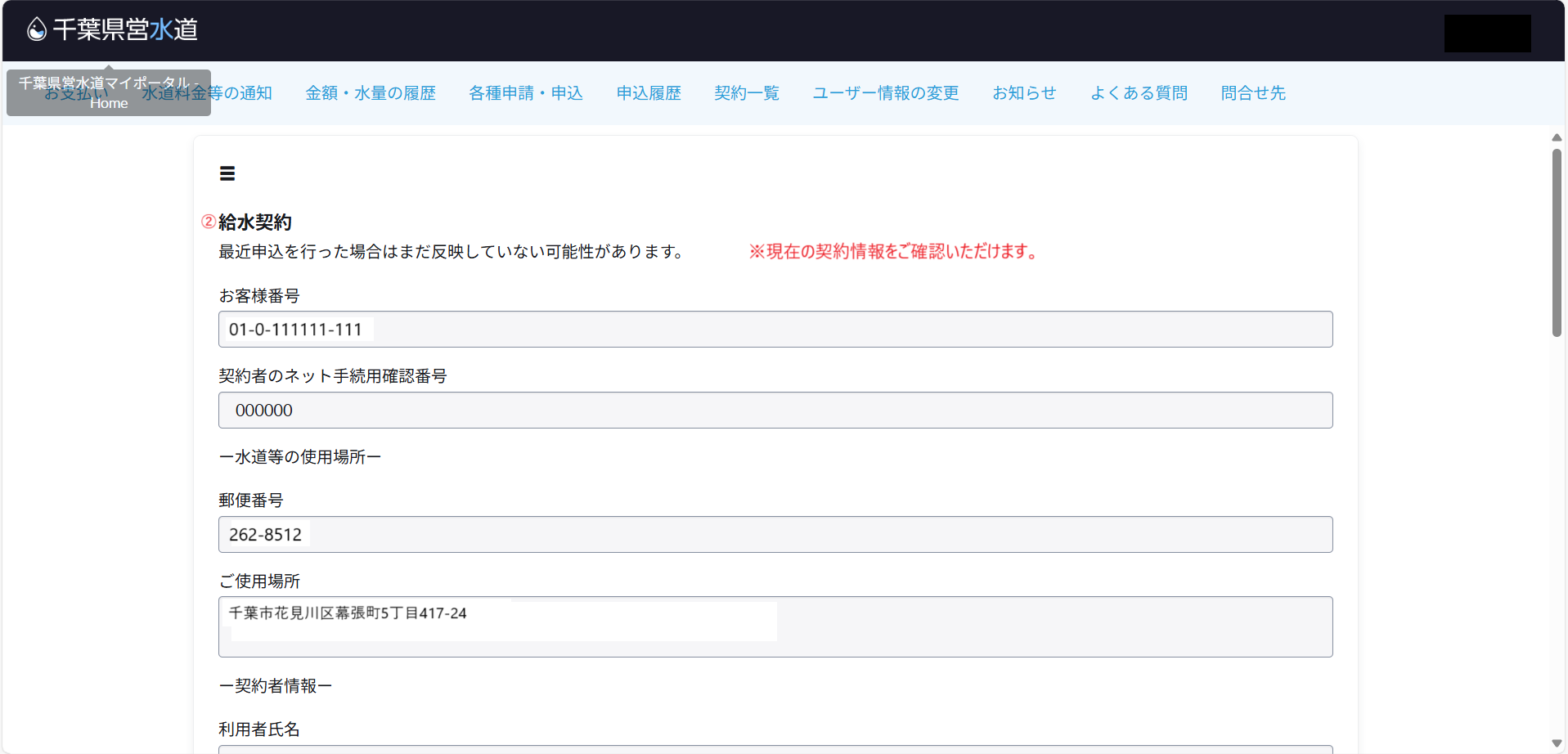Select 申込履歴 in navigation bar
The image size is (1568, 754).
click(649, 93)
